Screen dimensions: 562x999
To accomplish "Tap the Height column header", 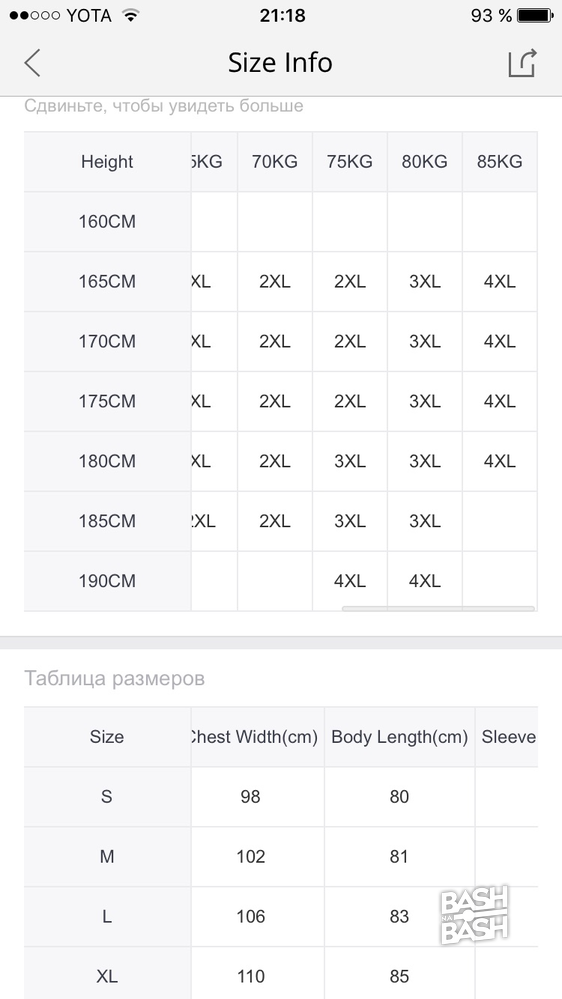I will click(107, 162).
